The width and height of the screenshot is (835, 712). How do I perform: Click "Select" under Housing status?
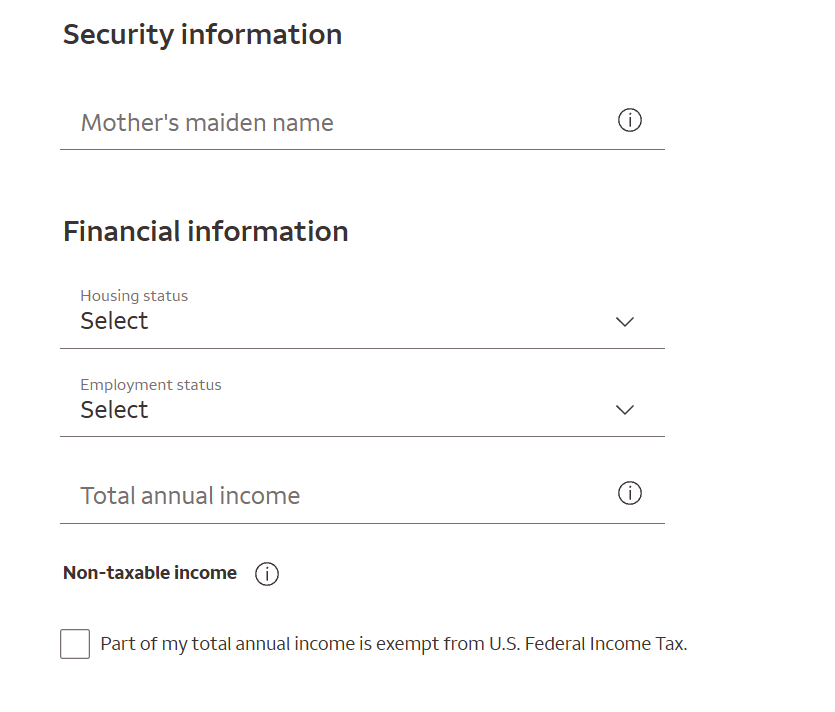pyautogui.click(x=114, y=321)
